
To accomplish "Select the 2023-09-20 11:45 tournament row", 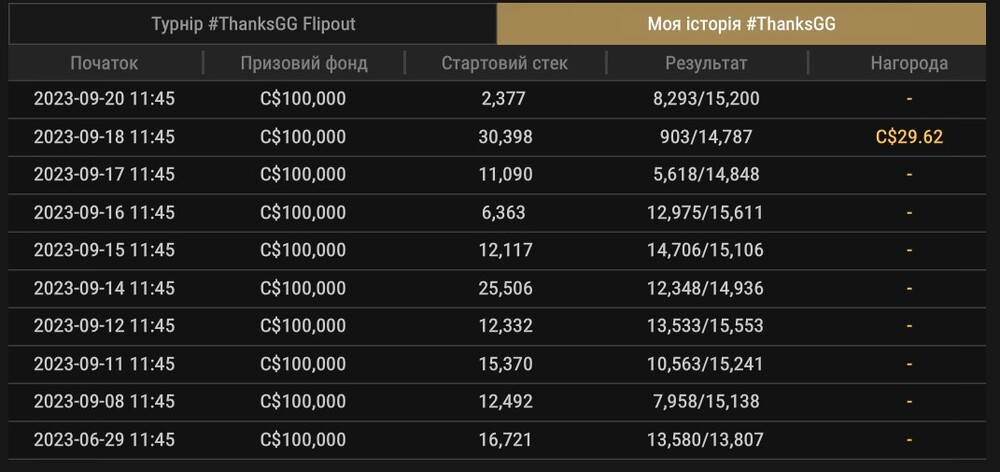I will (497, 99).
